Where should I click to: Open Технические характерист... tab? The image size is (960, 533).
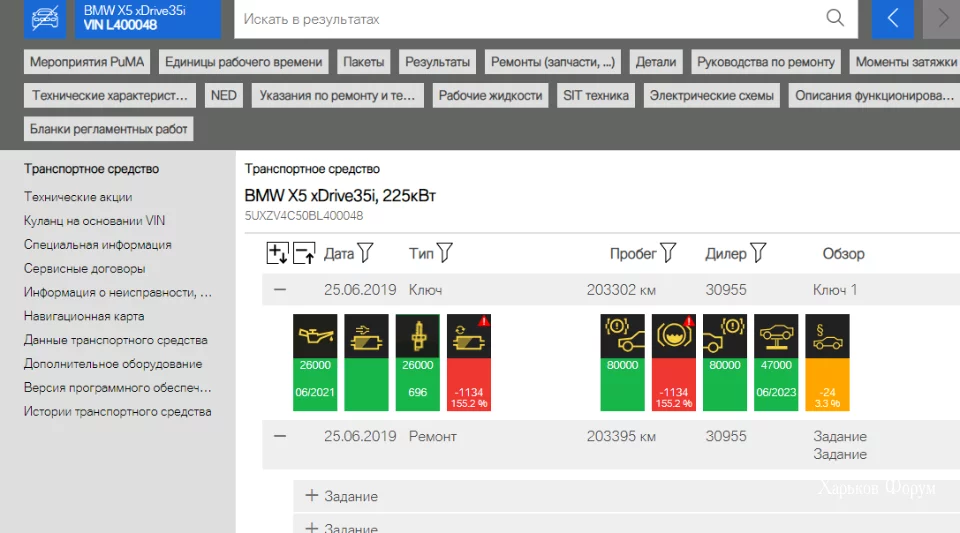110,95
